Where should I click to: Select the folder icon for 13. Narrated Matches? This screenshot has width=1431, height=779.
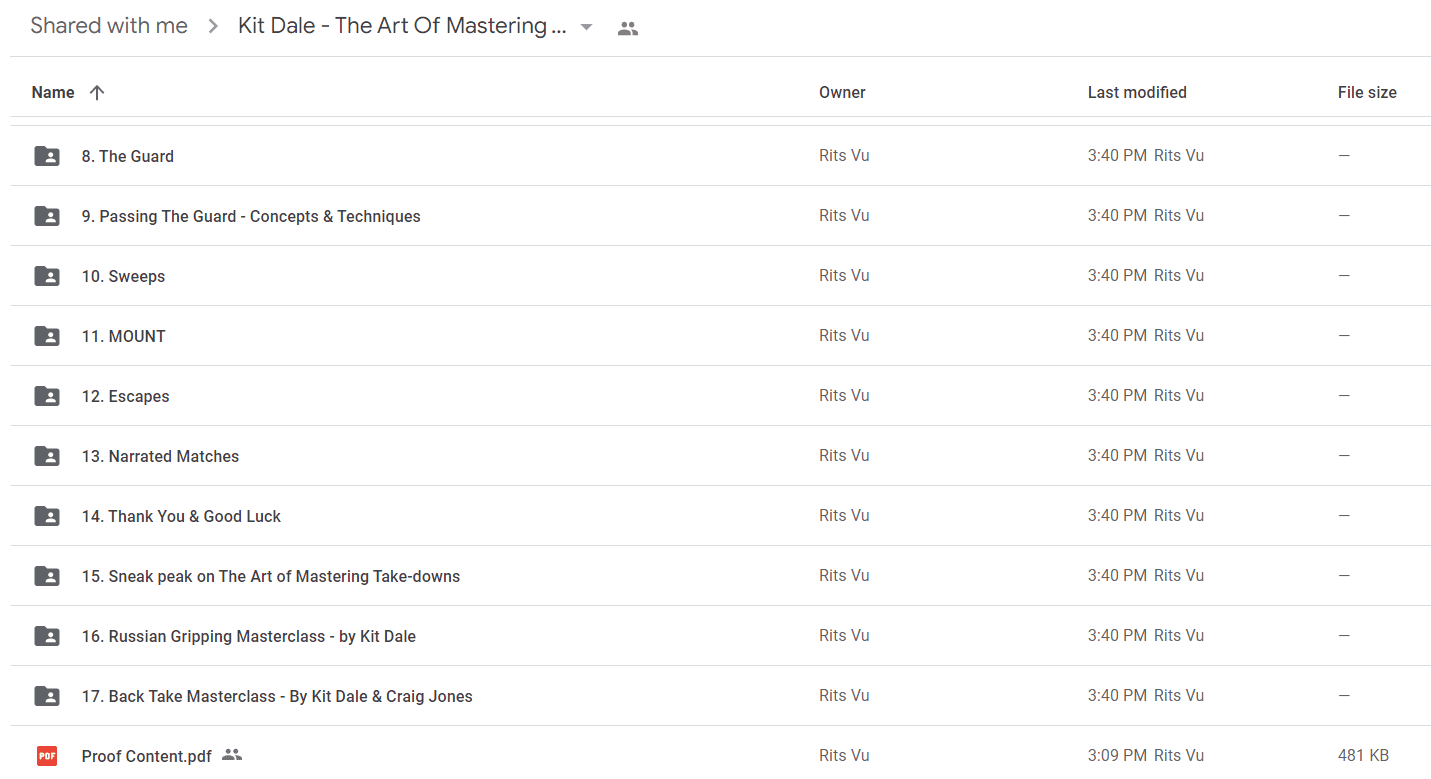coord(47,456)
